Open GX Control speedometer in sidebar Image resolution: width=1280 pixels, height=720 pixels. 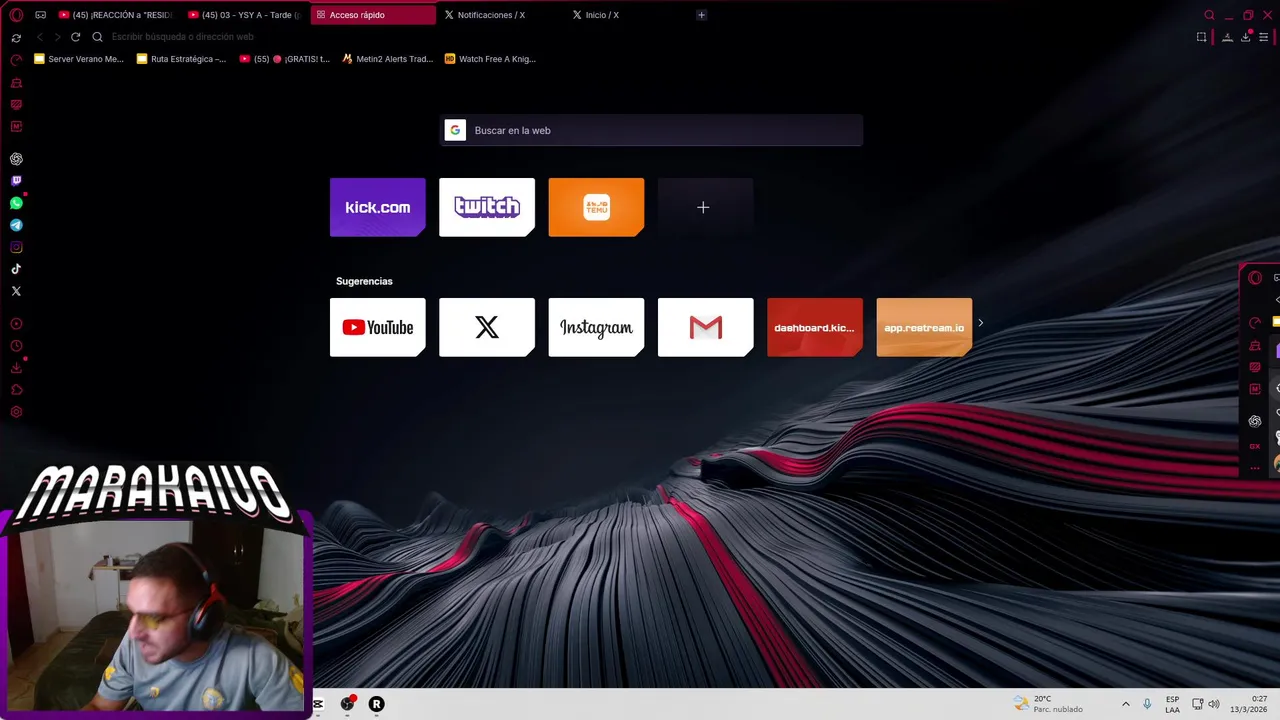[x=16, y=61]
